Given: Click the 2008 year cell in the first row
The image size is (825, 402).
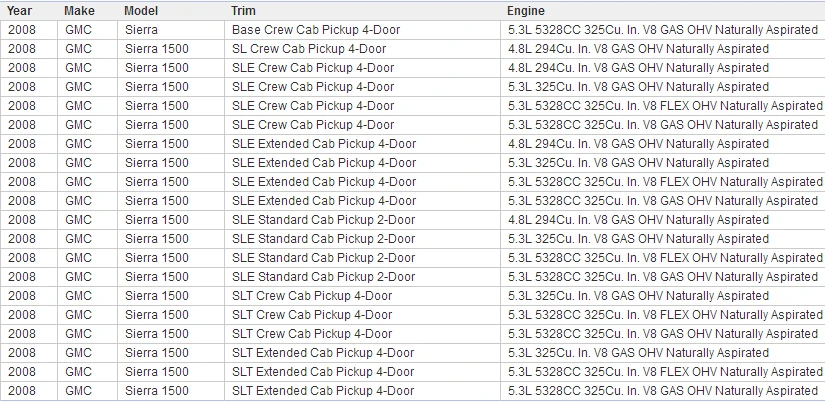Looking at the screenshot, I should point(28,30).
